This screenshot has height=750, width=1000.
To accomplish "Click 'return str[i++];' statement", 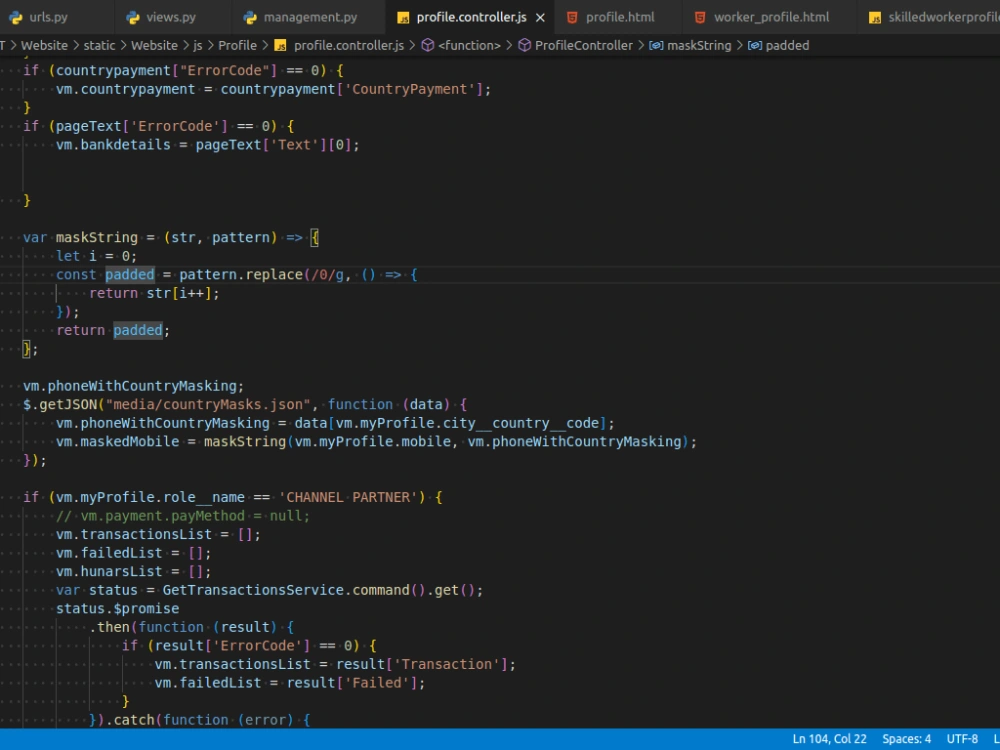I will pos(154,293).
